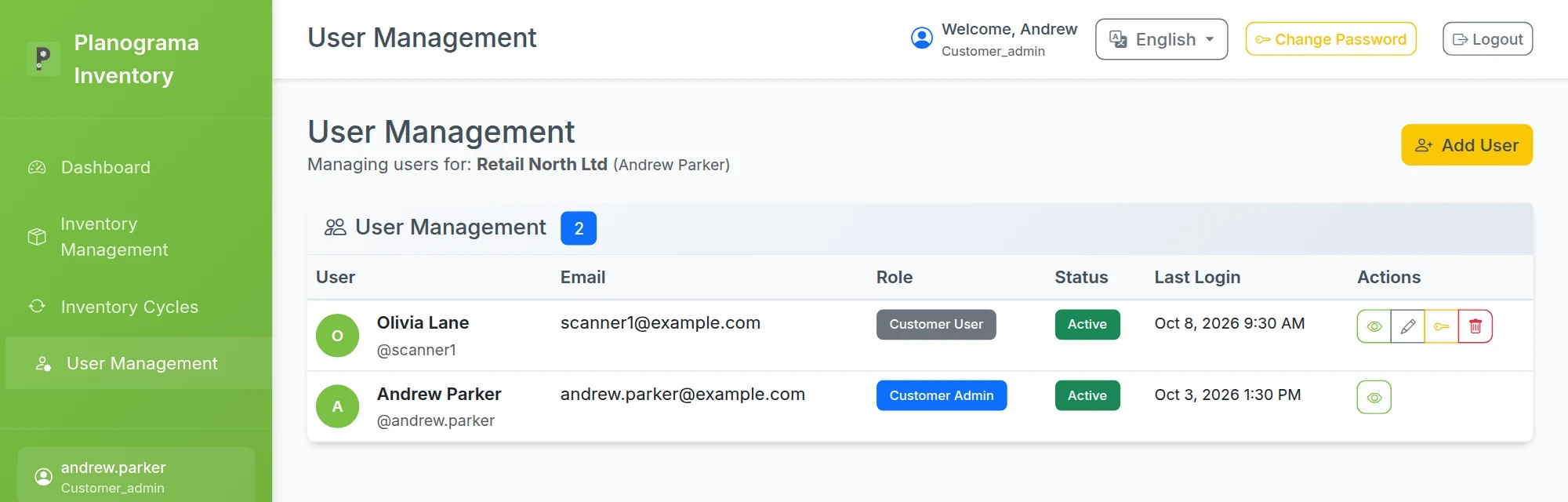Viewport: 1568px width, 502px height.
Task: Edit Olivia Lane with pencil icon
Action: pyautogui.click(x=1407, y=326)
